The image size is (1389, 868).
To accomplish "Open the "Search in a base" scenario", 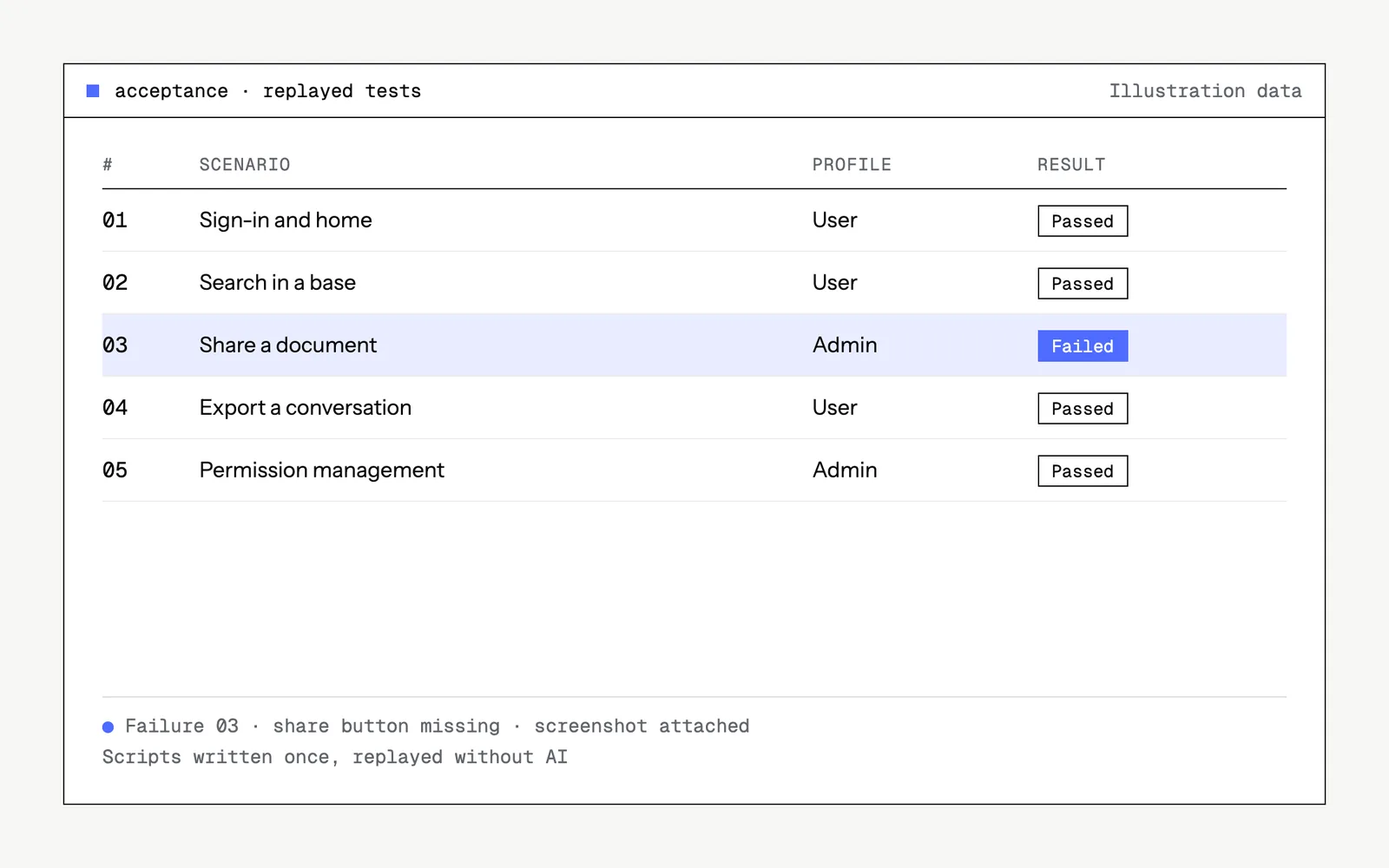I will (278, 283).
